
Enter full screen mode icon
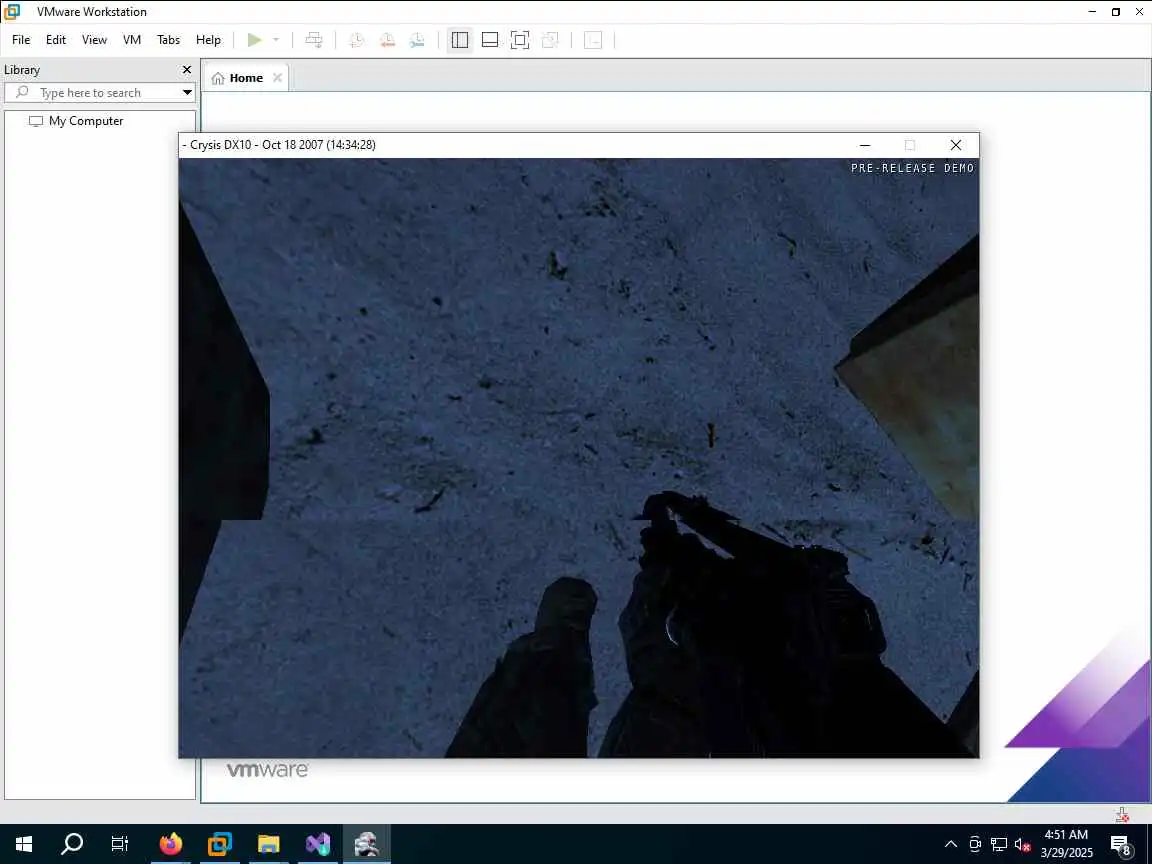[x=519, y=40]
